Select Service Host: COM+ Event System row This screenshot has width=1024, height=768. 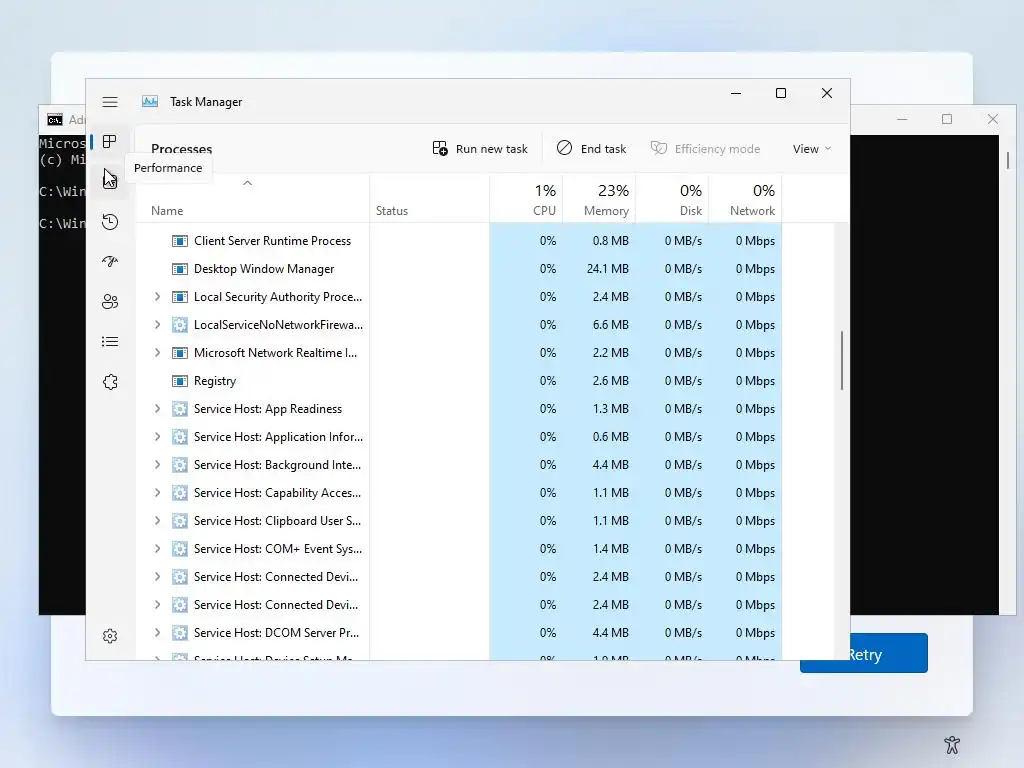click(x=458, y=549)
